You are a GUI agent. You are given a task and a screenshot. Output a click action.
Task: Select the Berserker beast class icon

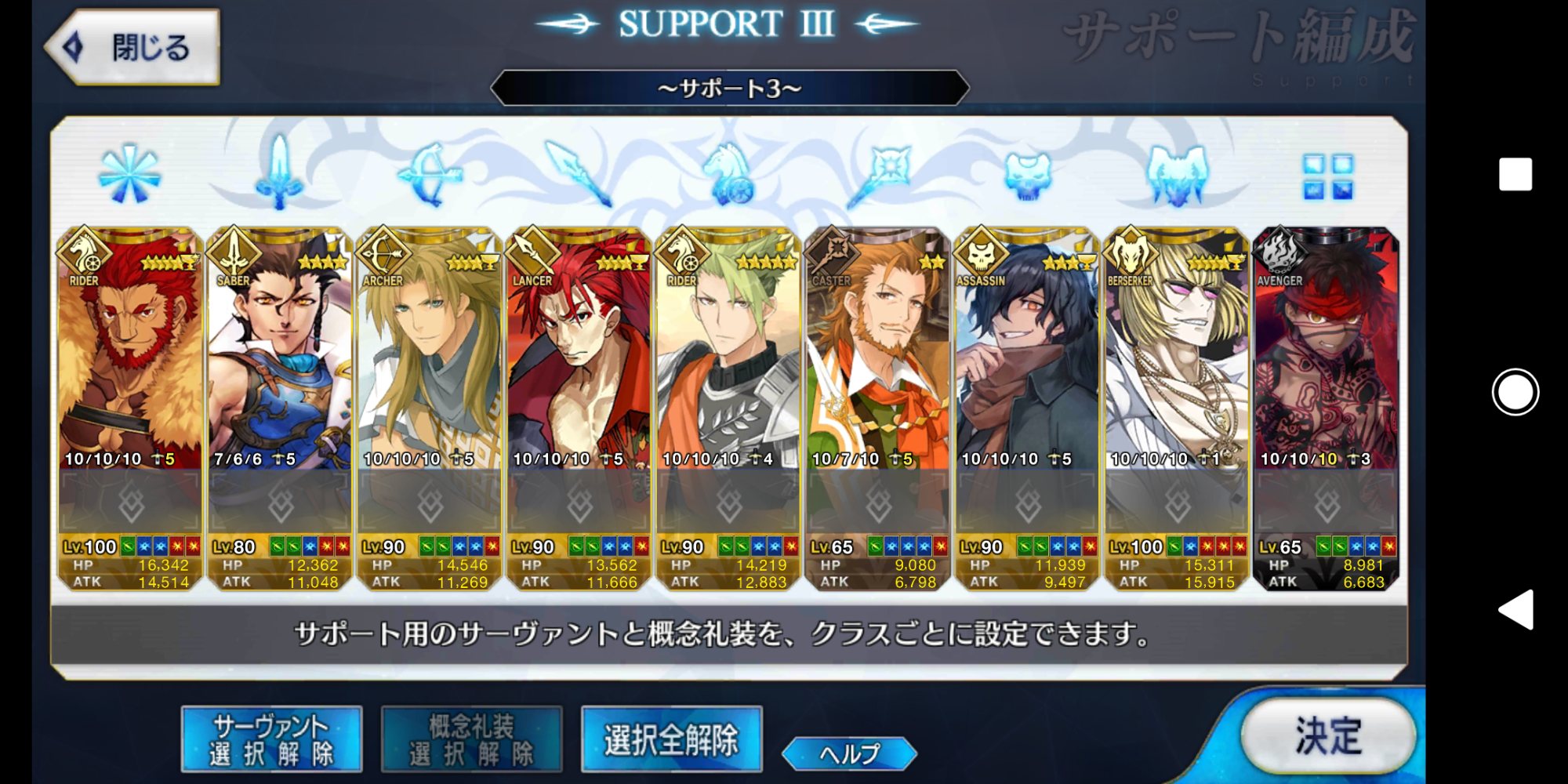pos(1178,174)
